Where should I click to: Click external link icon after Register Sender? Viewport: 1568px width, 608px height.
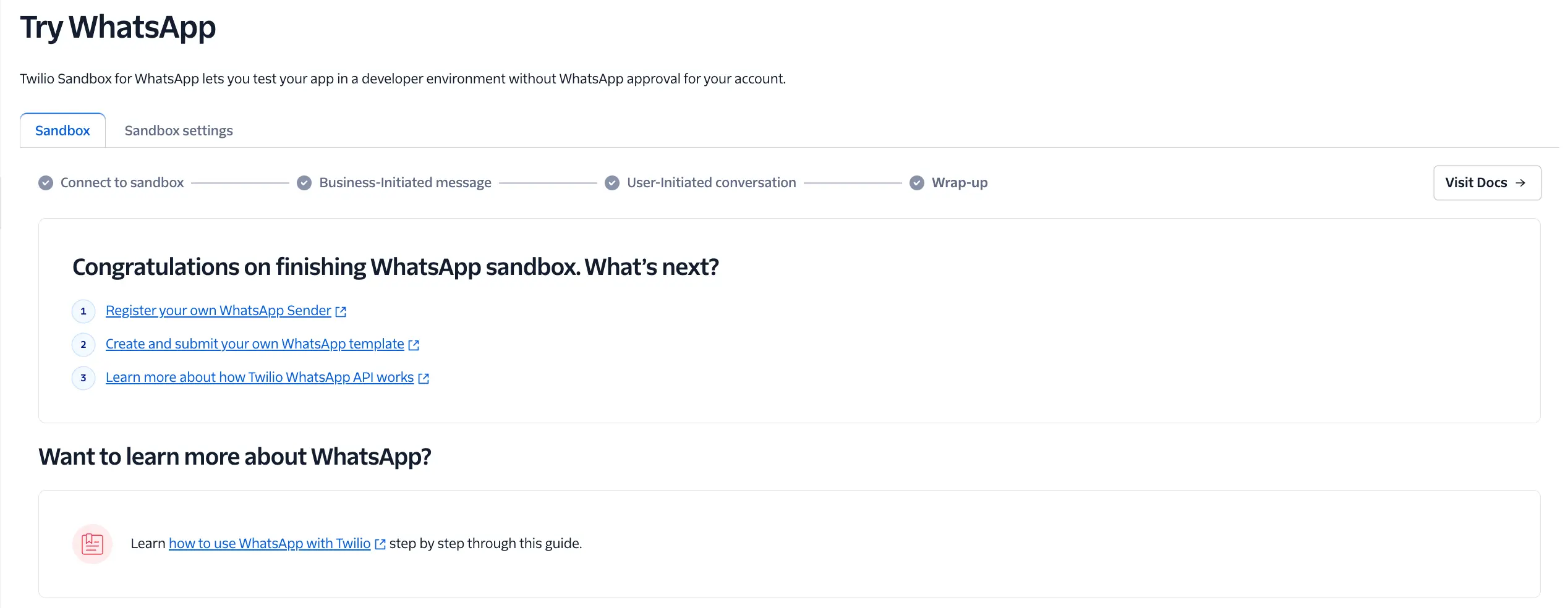pyautogui.click(x=341, y=312)
